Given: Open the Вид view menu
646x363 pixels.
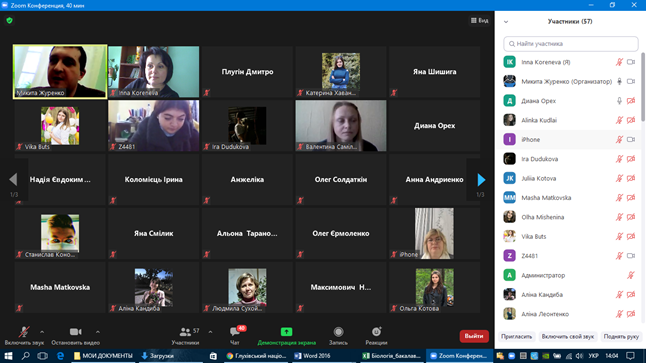Looking at the screenshot, I should click(480, 20).
